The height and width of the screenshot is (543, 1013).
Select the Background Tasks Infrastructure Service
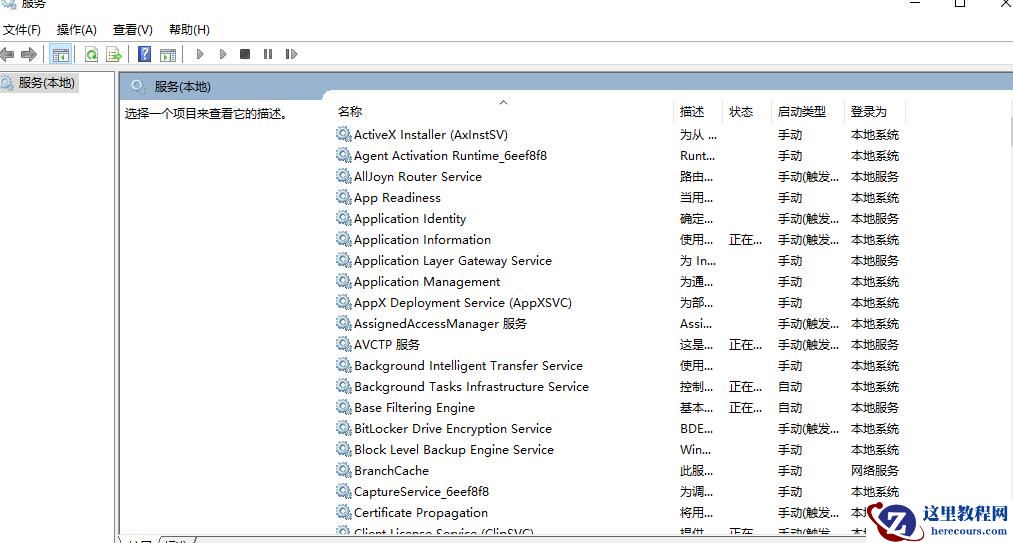pyautogui.click(x=472, y=387)
